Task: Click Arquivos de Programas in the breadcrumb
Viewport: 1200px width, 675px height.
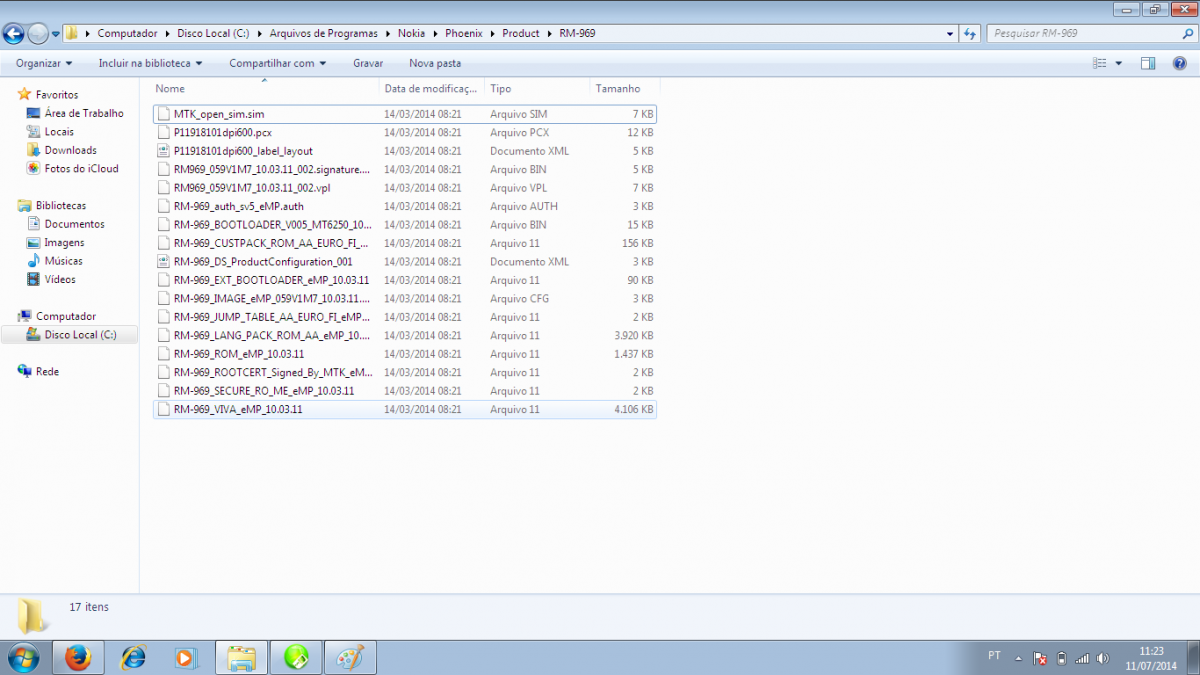Action: 323,33
